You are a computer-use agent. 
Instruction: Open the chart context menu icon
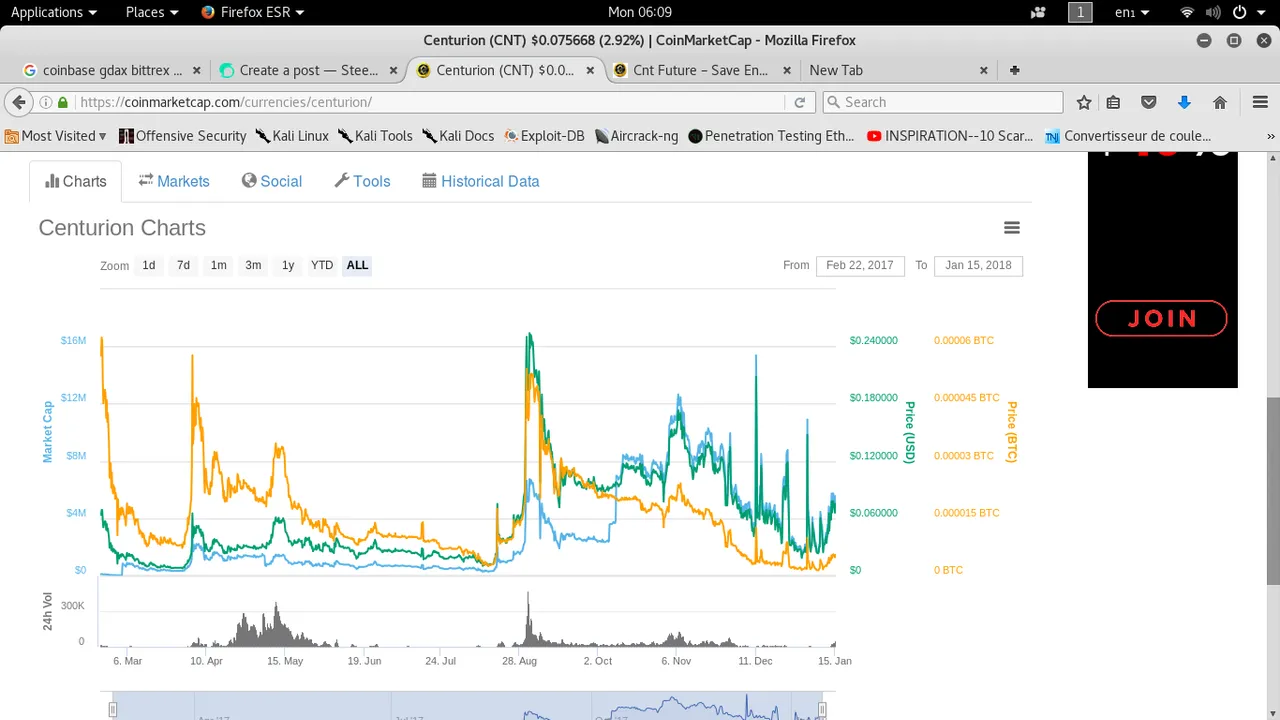(x=1012, y=228)
